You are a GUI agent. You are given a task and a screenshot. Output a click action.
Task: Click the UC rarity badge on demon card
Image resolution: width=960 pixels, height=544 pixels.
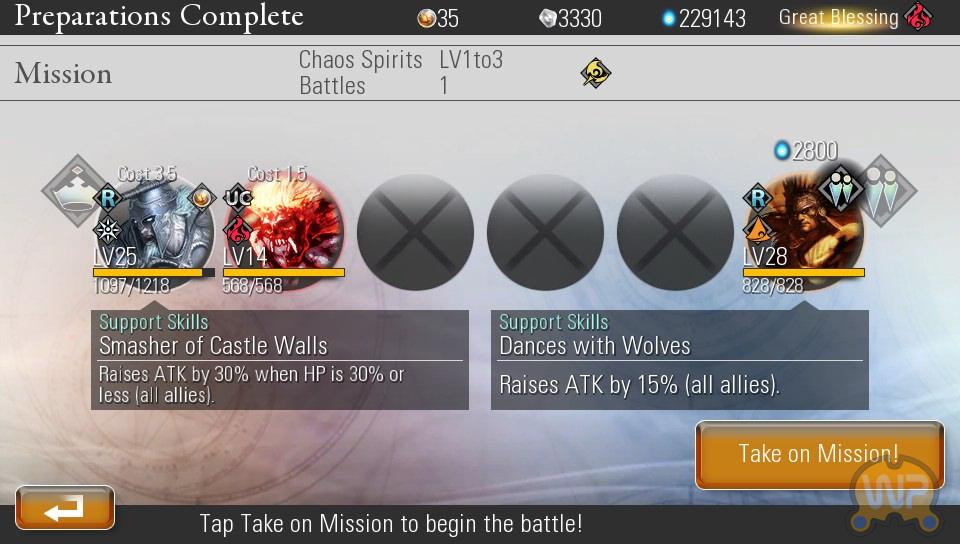[x=238, y=198]
